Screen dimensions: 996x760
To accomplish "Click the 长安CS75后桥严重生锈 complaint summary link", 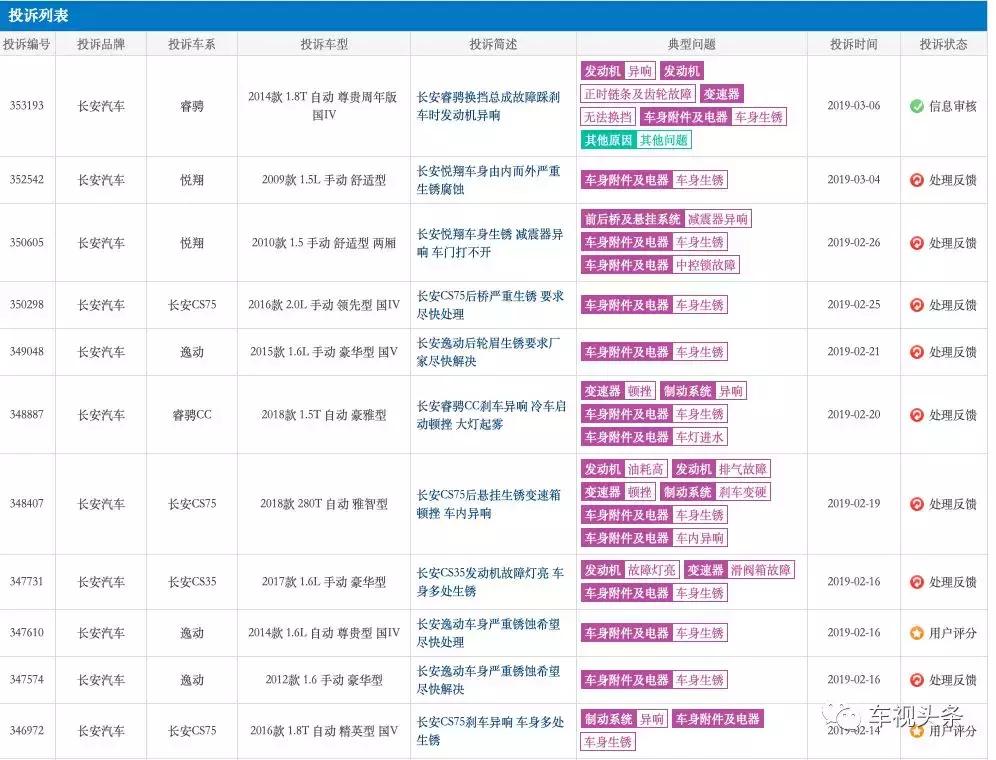I will [x=492, y=305].
